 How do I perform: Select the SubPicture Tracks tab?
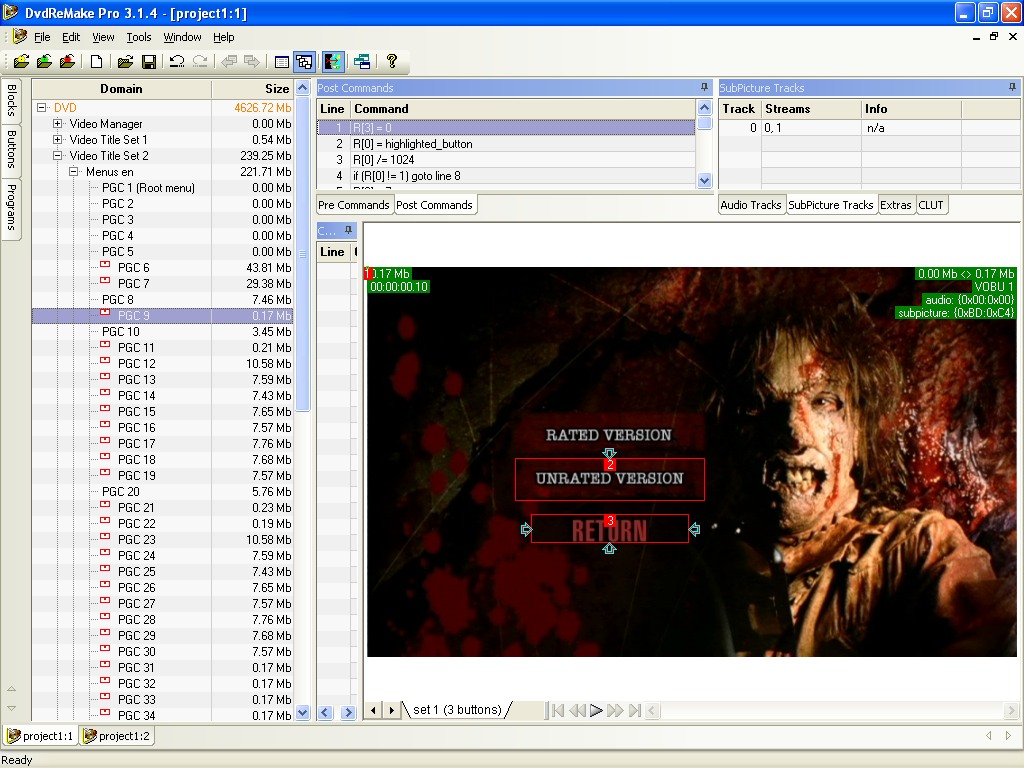[x=831, y=205]
